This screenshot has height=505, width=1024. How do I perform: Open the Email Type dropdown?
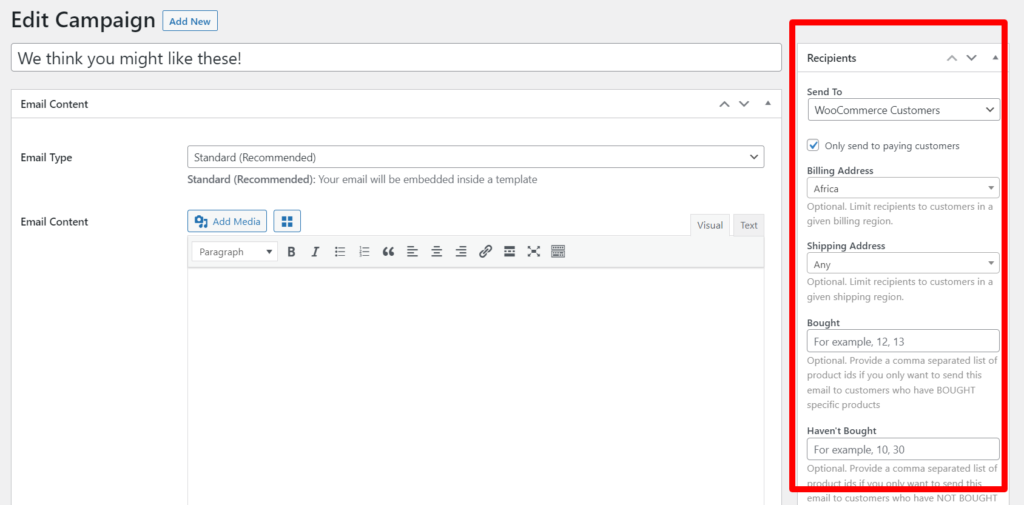(x=475, y=157)
